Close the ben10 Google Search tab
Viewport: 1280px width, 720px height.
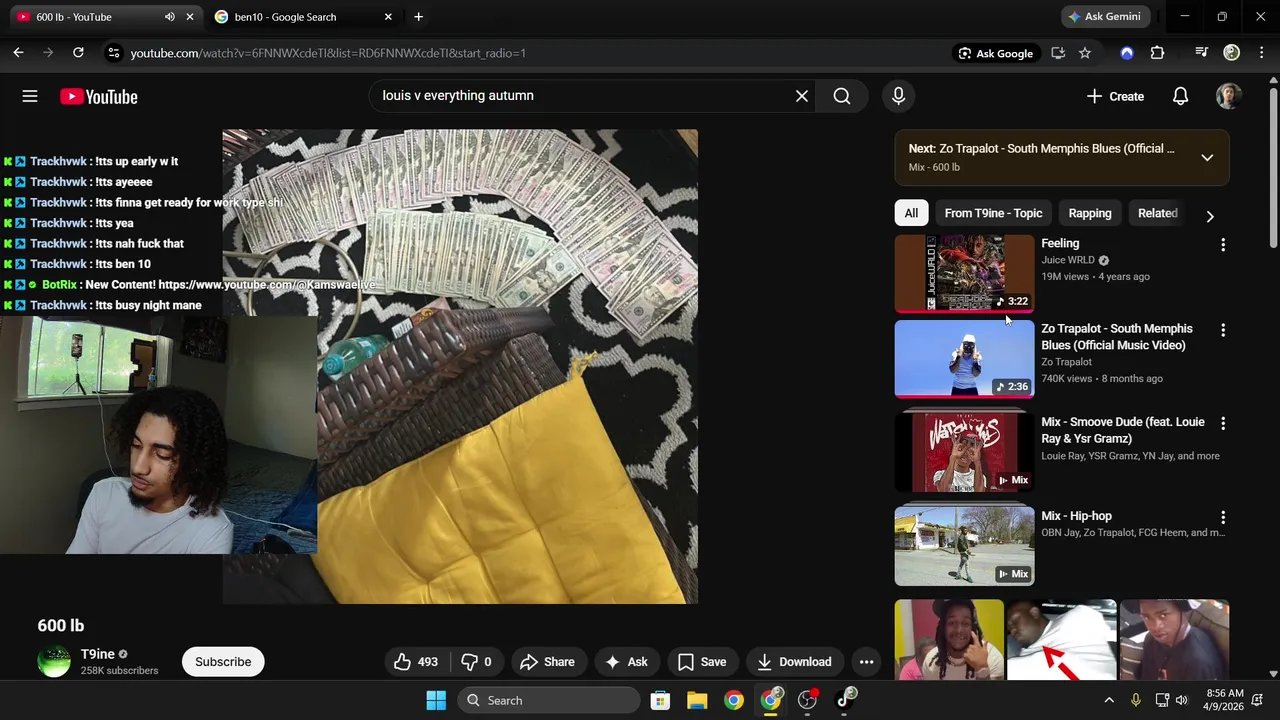(x=388, y=17)
